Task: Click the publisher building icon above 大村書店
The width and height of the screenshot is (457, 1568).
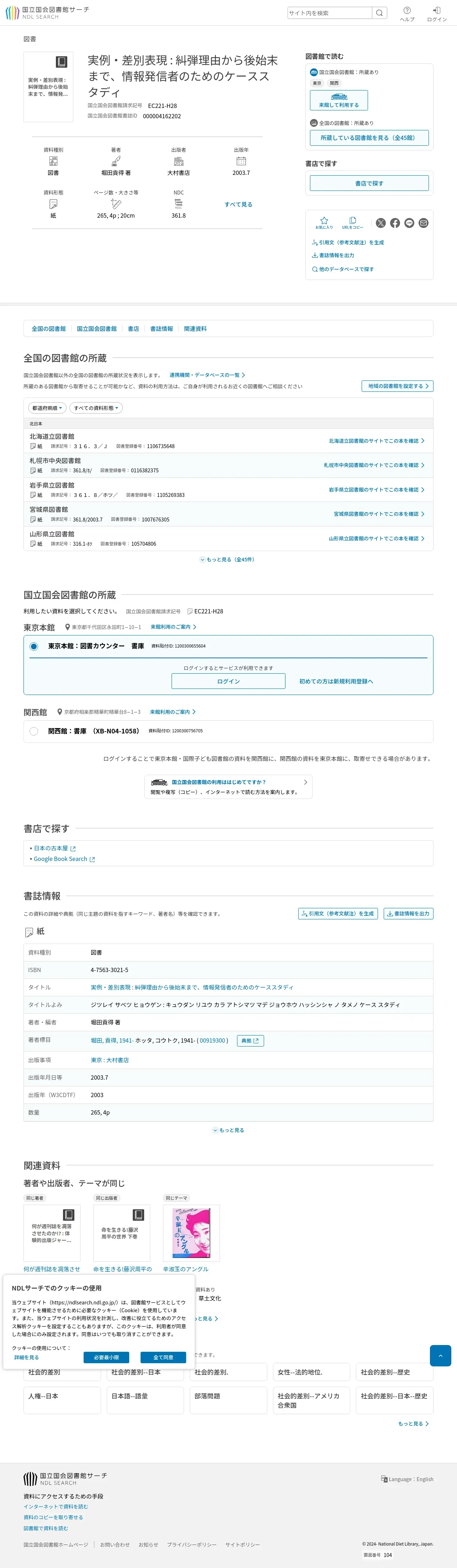Action: (178, 161)
